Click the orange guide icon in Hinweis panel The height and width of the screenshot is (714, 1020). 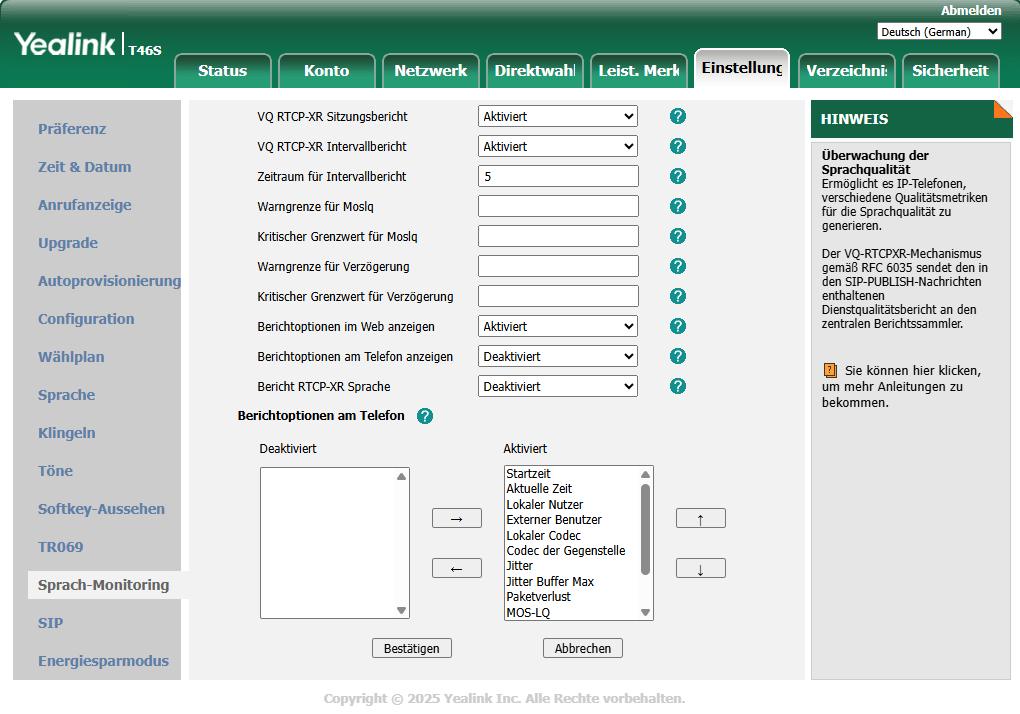pyautogui.click(x=829, y=370)
